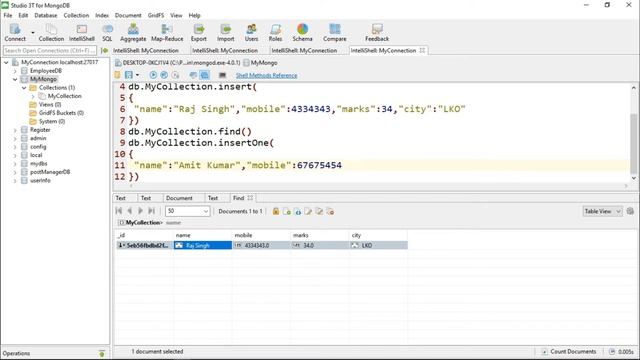The width and height of the screenshot is (640, 360).
Task: Go to next page of results
Action: (x=140, y=211)
